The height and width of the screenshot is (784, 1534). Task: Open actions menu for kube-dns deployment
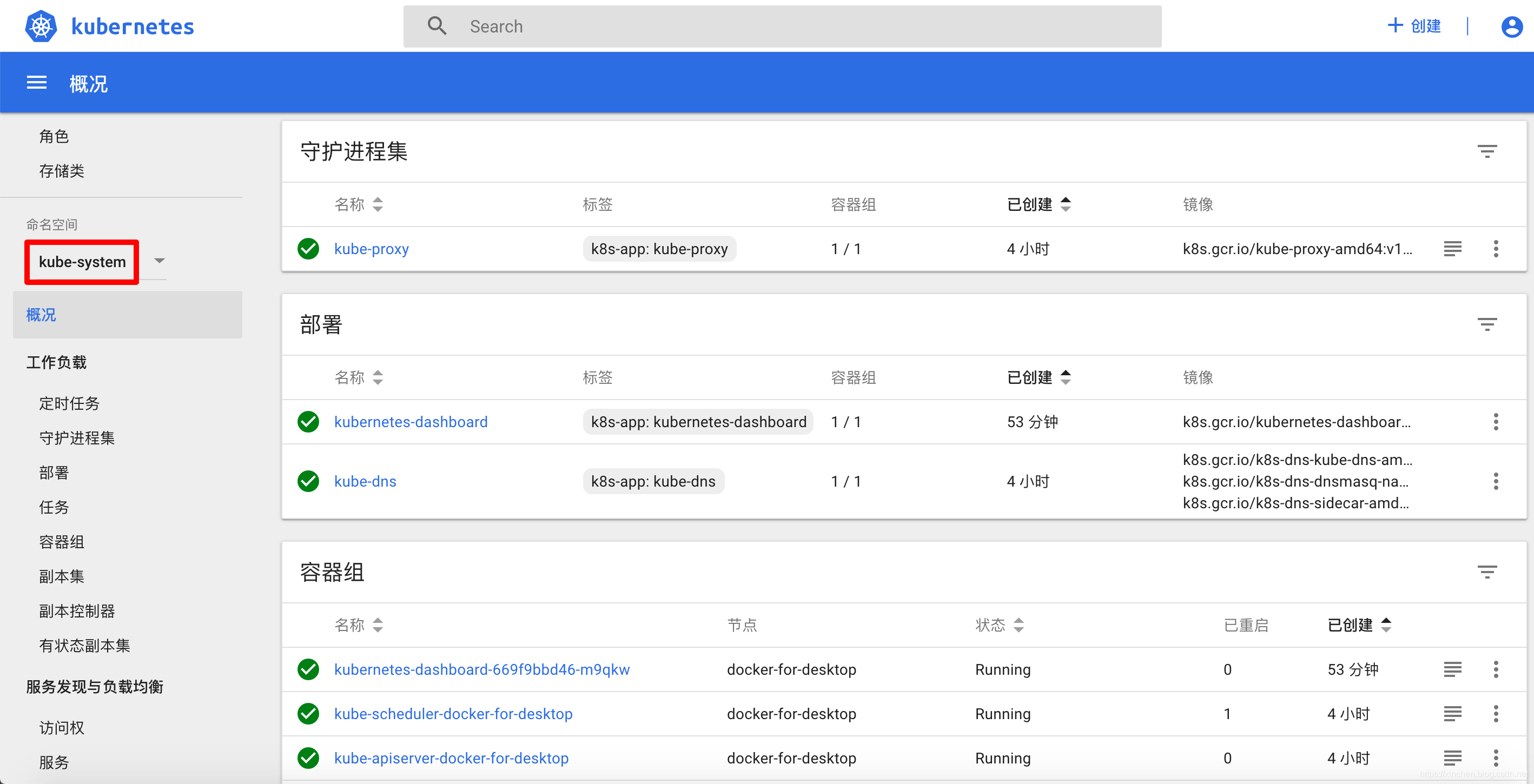(x=1495, y=481)
